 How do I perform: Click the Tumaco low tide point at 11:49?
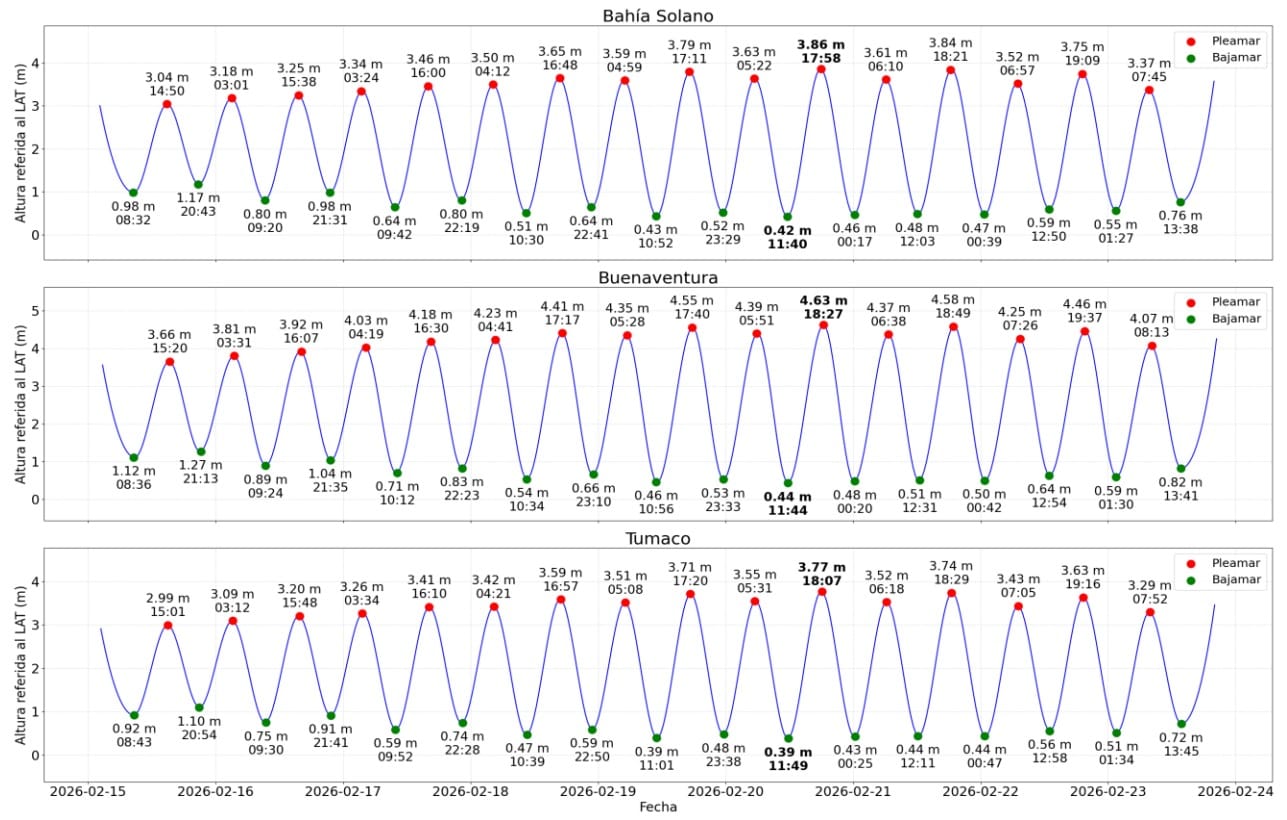(x=788, y=739)
